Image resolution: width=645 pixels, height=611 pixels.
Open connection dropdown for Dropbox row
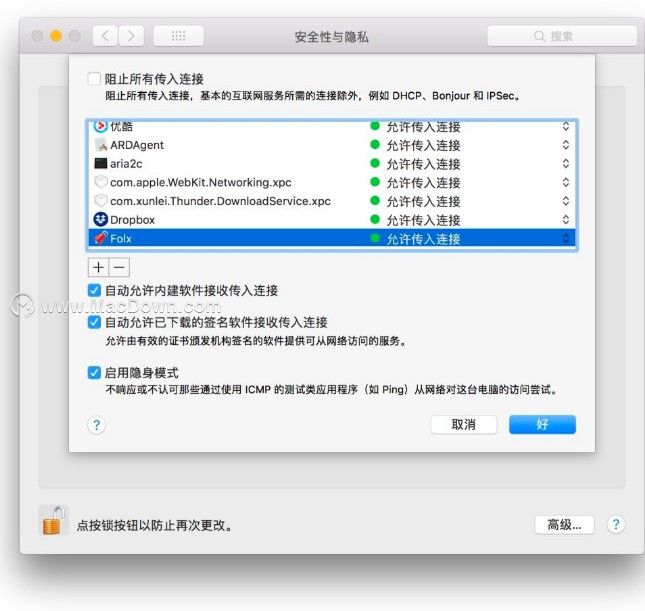tap(566, 220)
